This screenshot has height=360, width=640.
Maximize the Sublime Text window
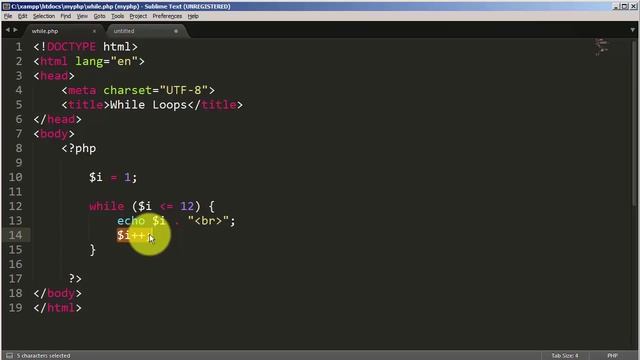625,7
